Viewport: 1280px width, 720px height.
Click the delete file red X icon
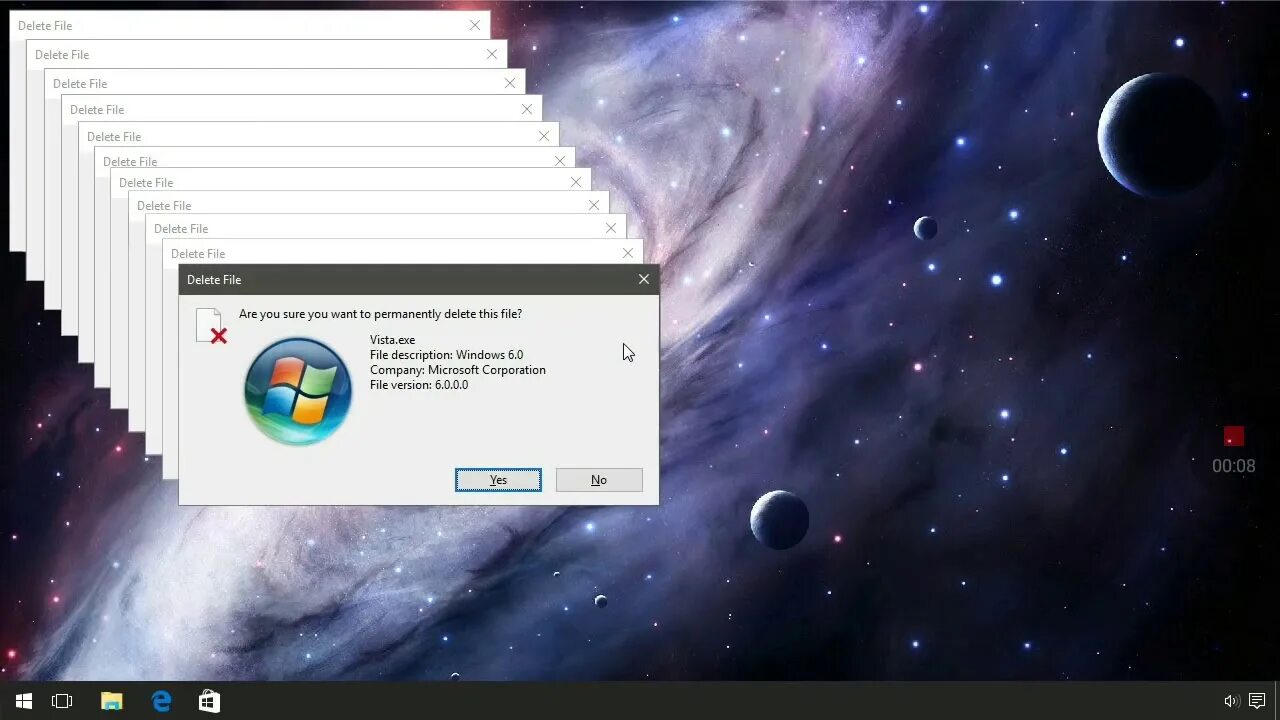pyautogui.click(x=211, y=326)
